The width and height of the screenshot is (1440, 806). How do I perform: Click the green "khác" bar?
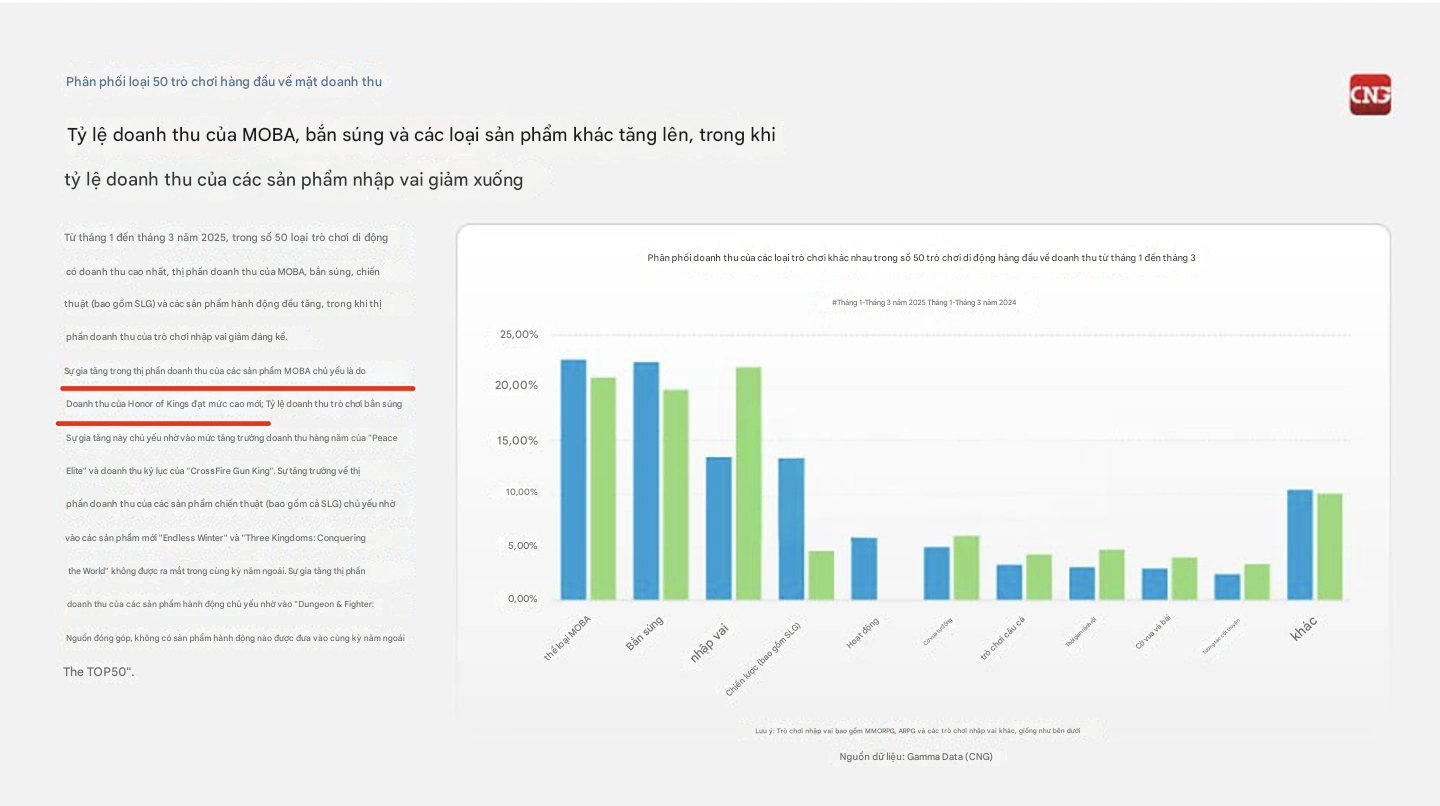point(1329,547)
